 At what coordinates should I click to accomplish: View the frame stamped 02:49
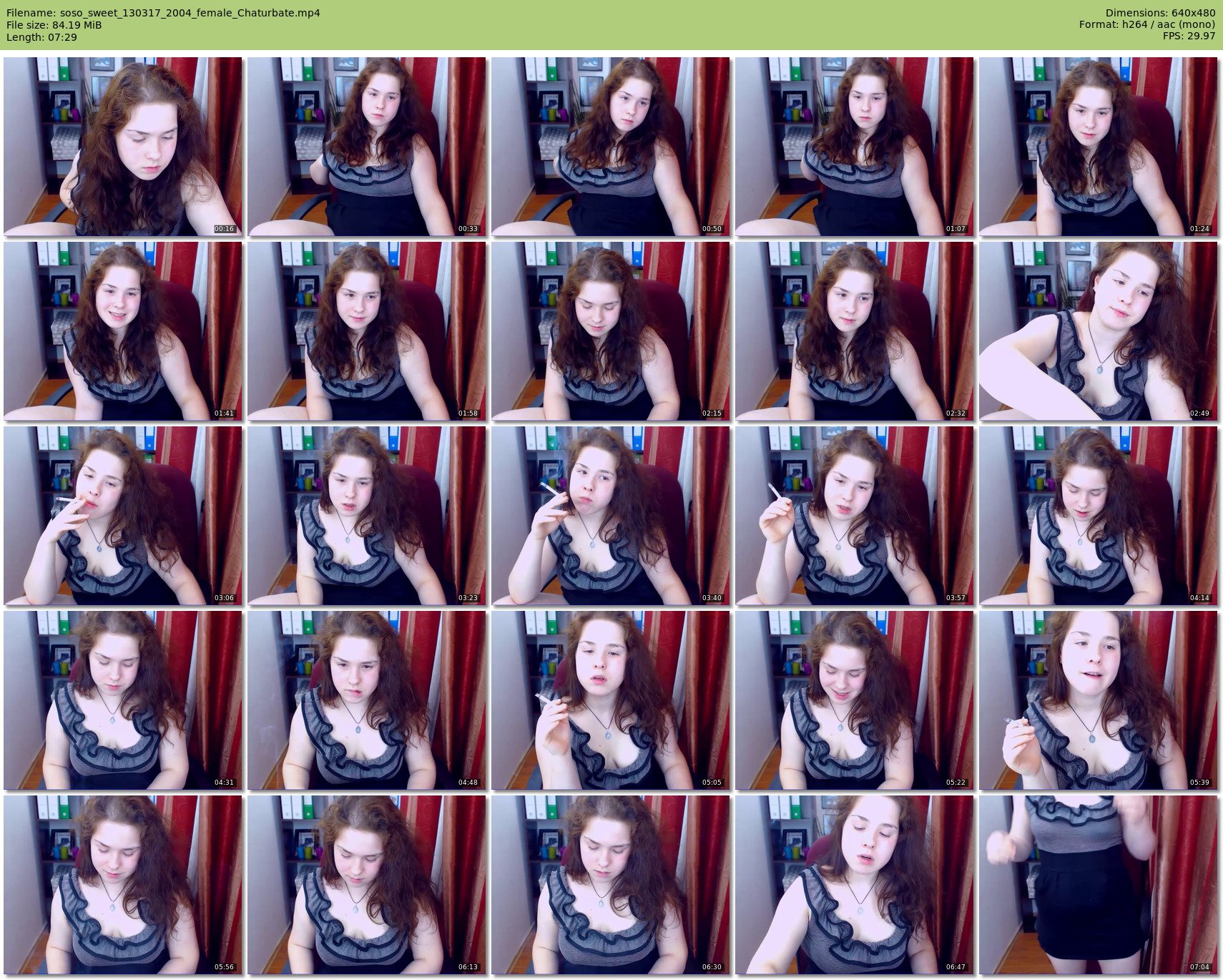click(x=1098, y=331)
